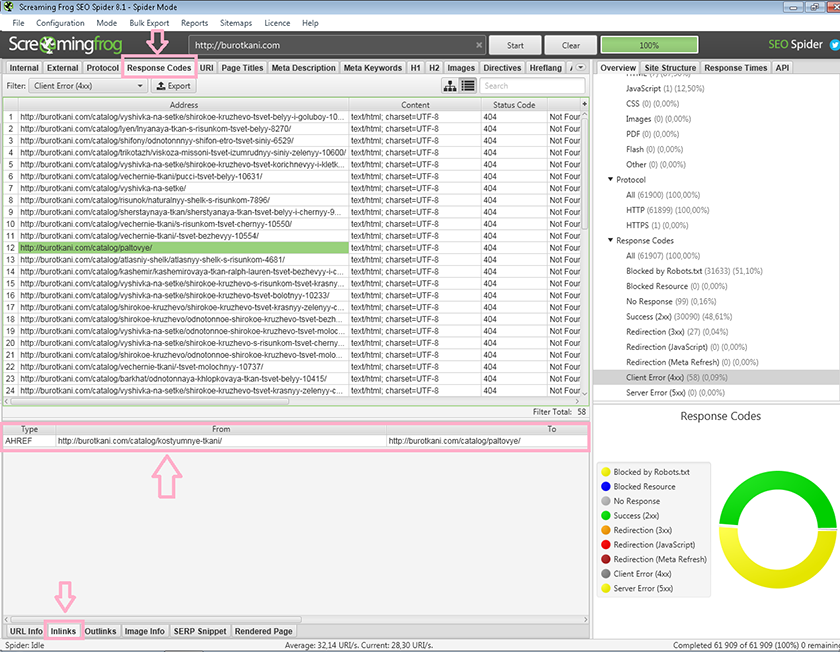The height and width of the screenshot is (652, 840).
Task: Open the Rendered Page bottom tab
Action: pos(264,631)
